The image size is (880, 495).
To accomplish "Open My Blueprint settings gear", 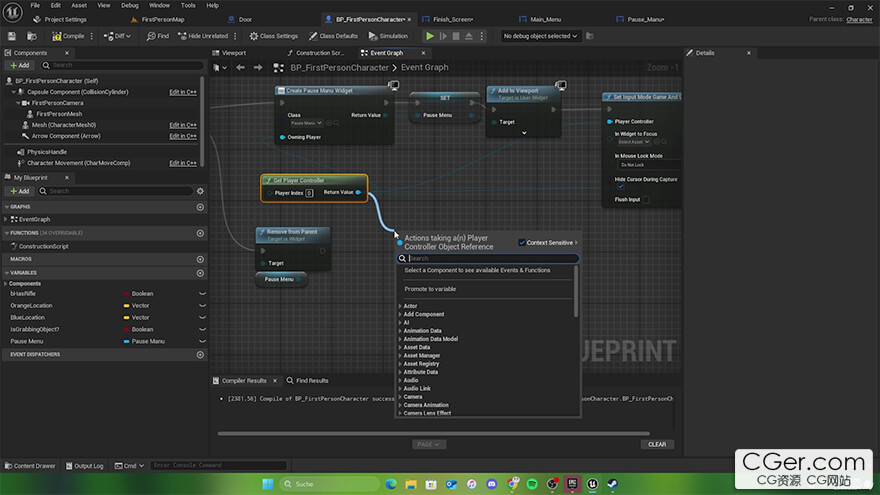I will click(x=200, y=191).
